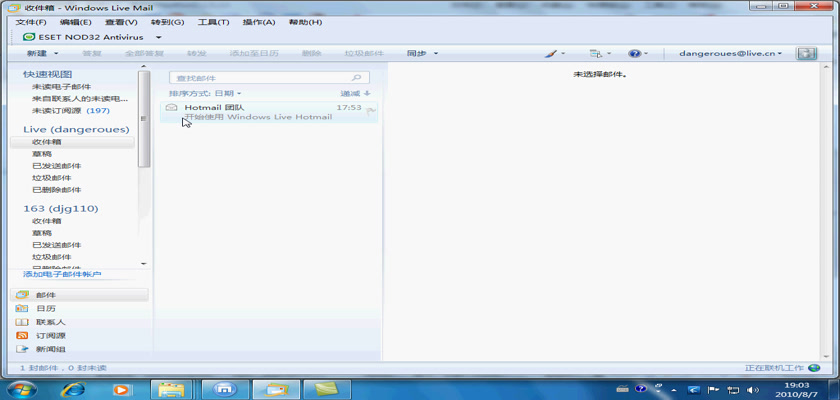Open the 排序方式: 日期 sort dropdown

pyautogui.click(x=205, y=93)
